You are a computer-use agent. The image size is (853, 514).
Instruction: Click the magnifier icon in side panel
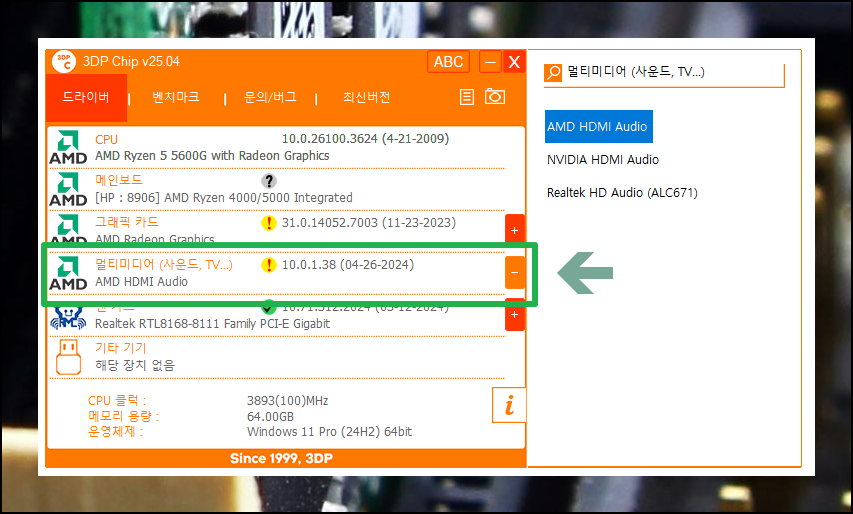pyautogui.click(x=553, y=72)
